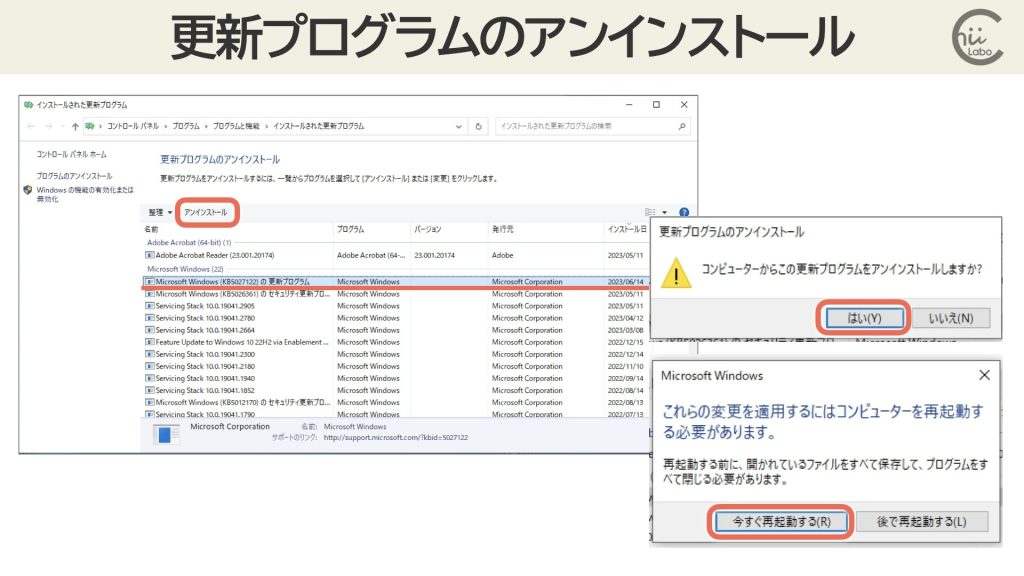Click 今すぐ再起動する(R)
This screenshot has width=1024, height=576.
coord(781,521)
